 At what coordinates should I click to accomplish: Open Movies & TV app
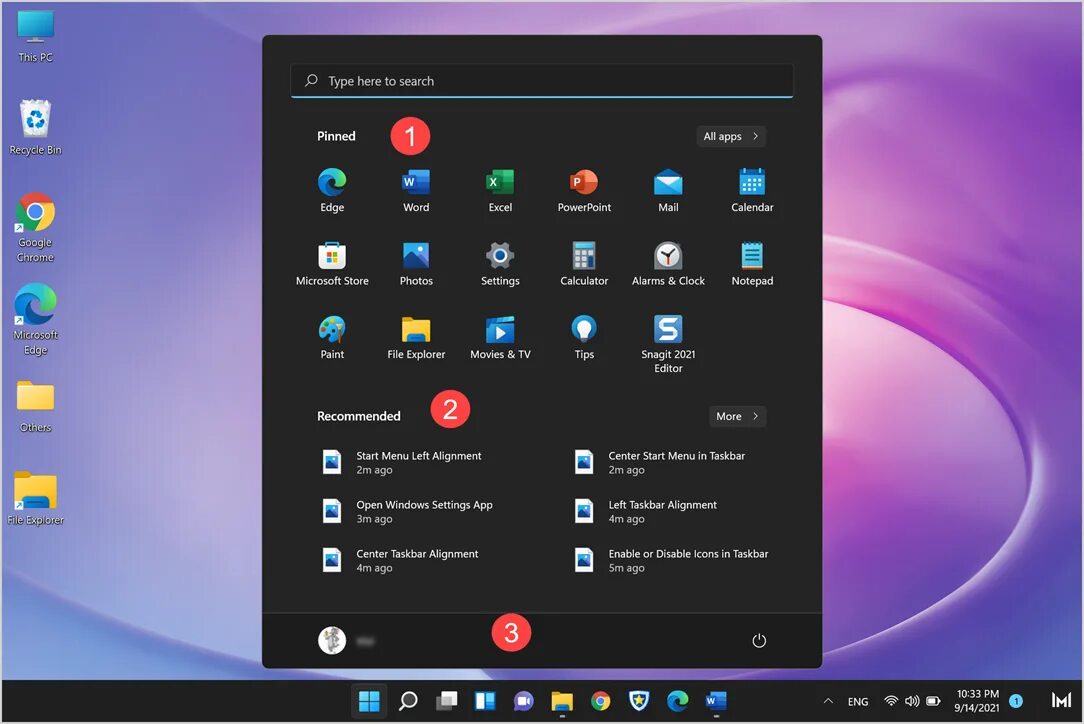500,337
